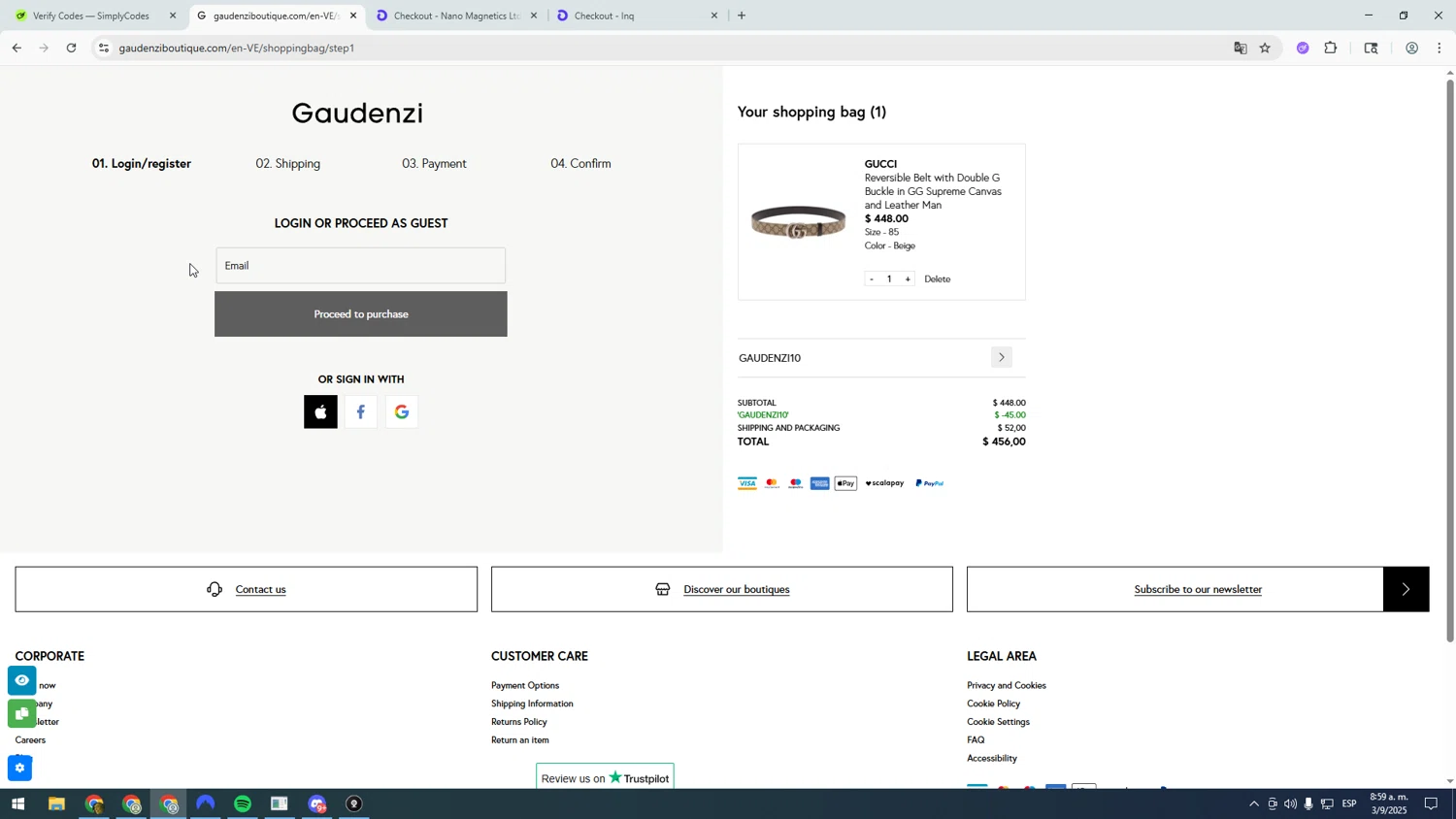The image size is (1456, 819).
Task: Click the blue gear settings widget
Action: pos(19,769)
